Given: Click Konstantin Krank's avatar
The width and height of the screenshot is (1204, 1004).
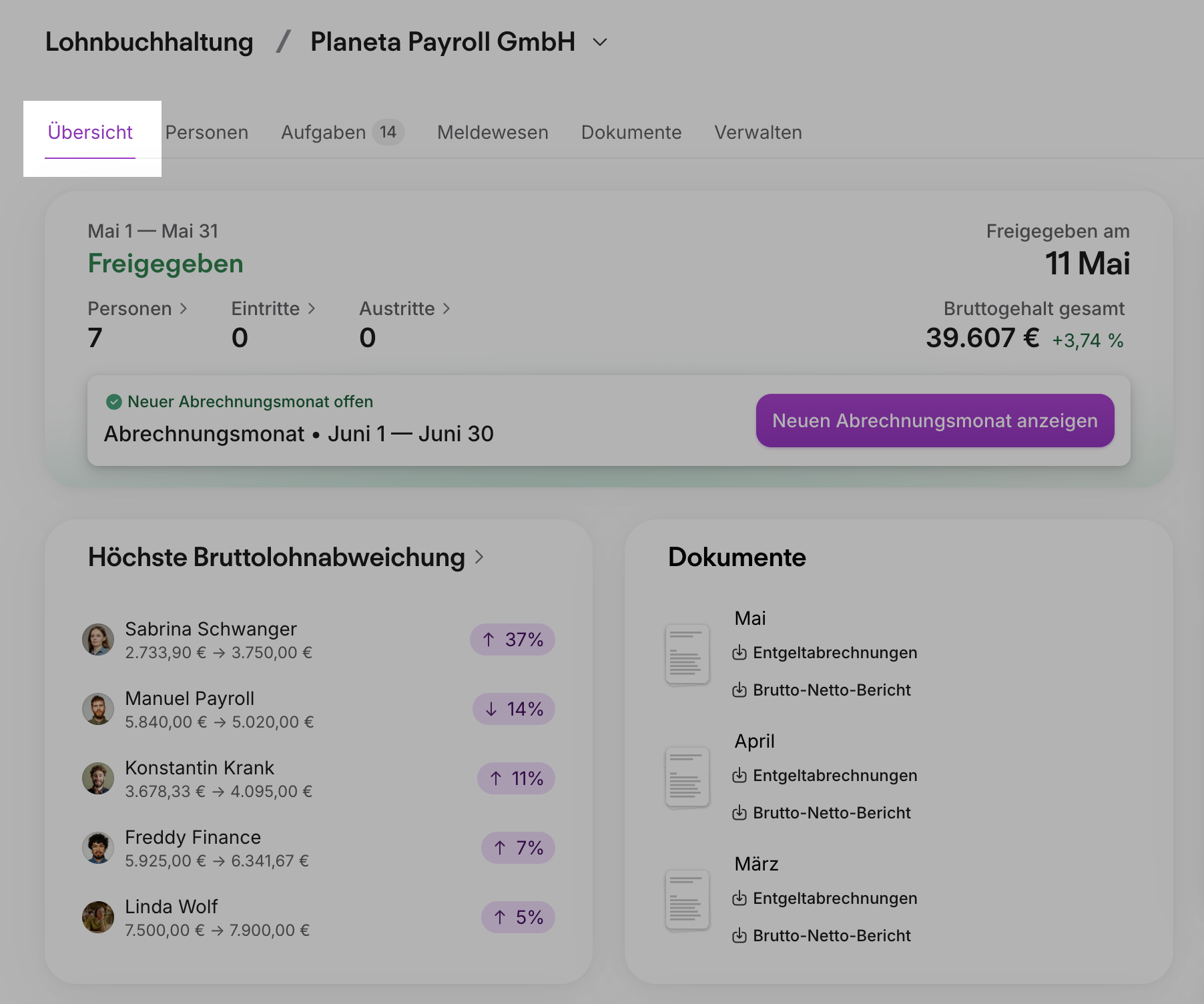Looking at the screenshot, I should coord(98,778).
